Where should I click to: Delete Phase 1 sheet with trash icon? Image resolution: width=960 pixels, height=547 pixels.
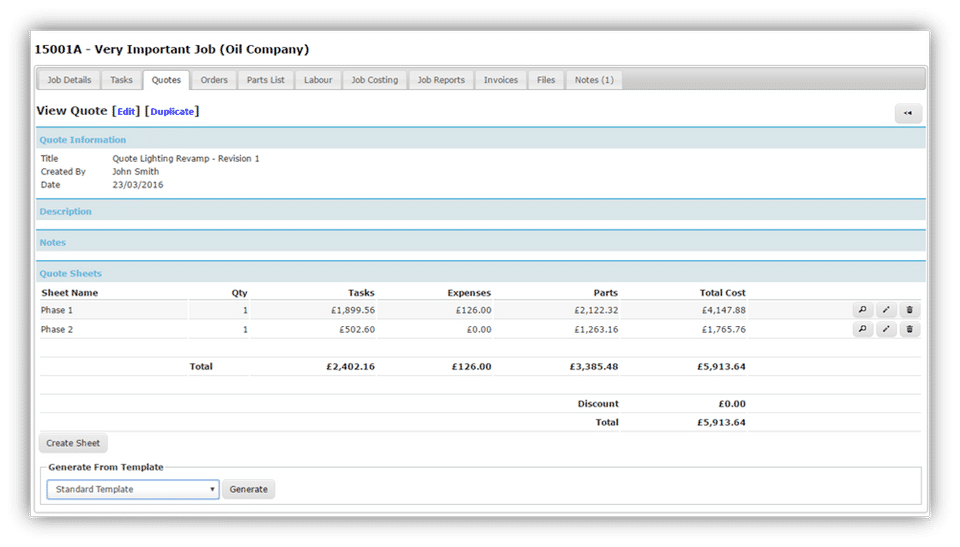click(x=910, y=310)
